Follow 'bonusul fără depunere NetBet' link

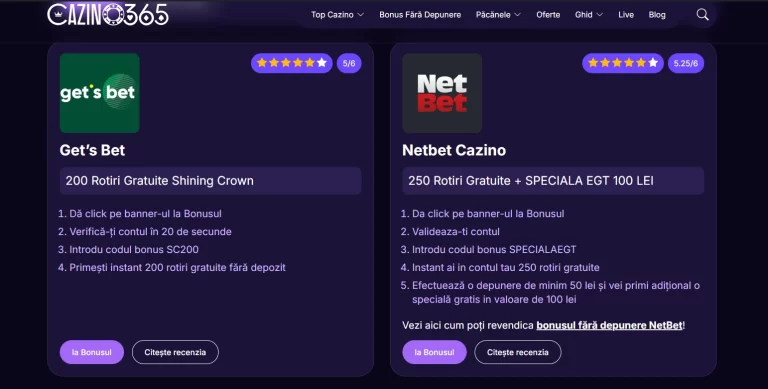609,325
